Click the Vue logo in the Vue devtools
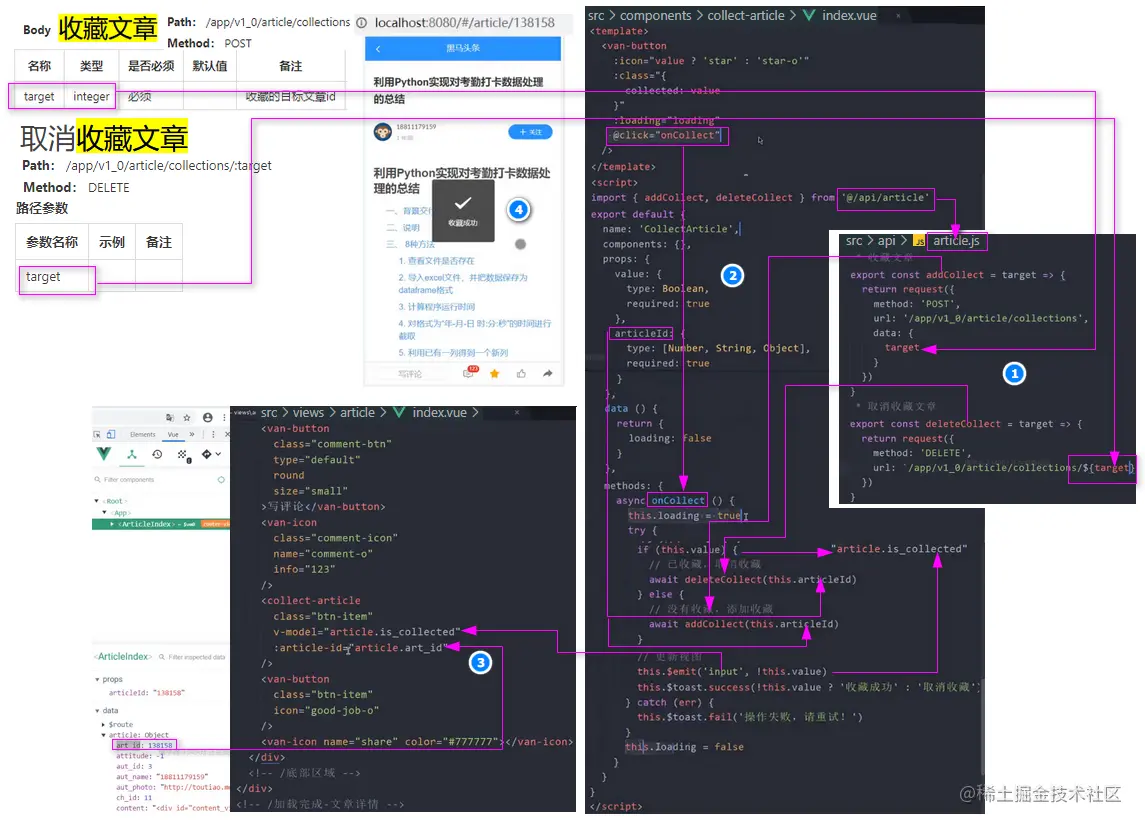 pyautogui.click(x=104, y=453)
